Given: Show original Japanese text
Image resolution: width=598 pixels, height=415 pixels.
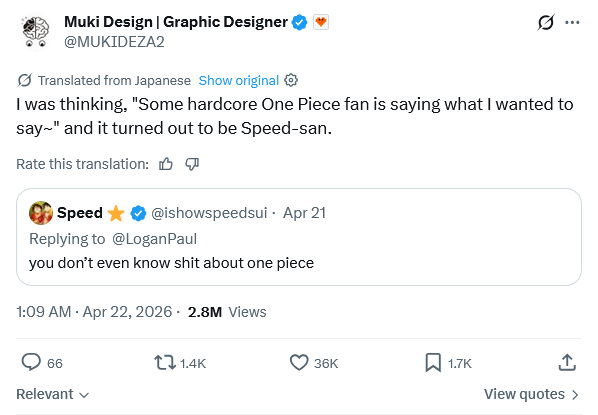Looking at the screenshot, I should pyautogui.click(x=239, y=80).
